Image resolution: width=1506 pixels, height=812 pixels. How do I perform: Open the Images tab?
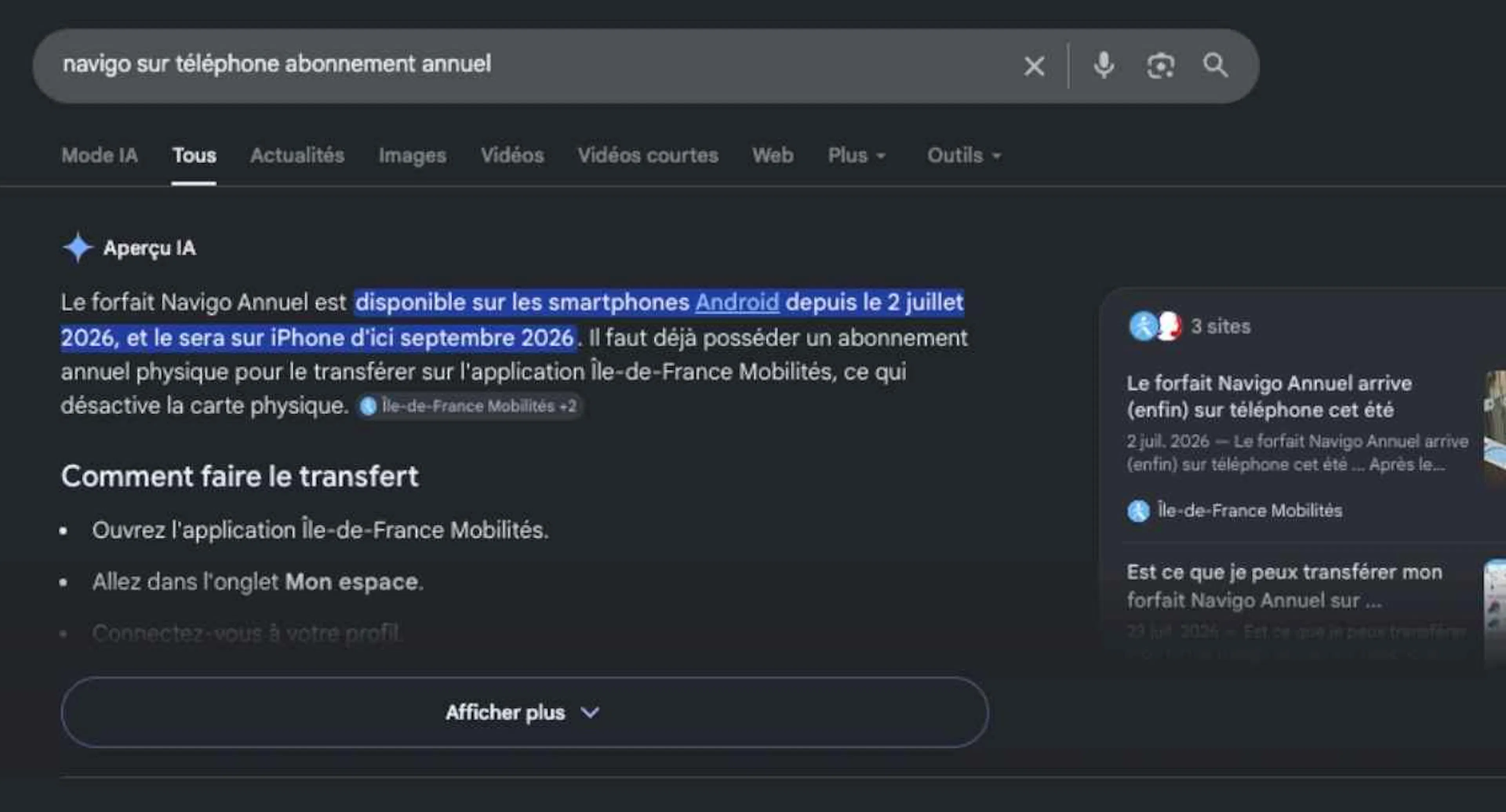pyautogui.click(x=412, y=156)
